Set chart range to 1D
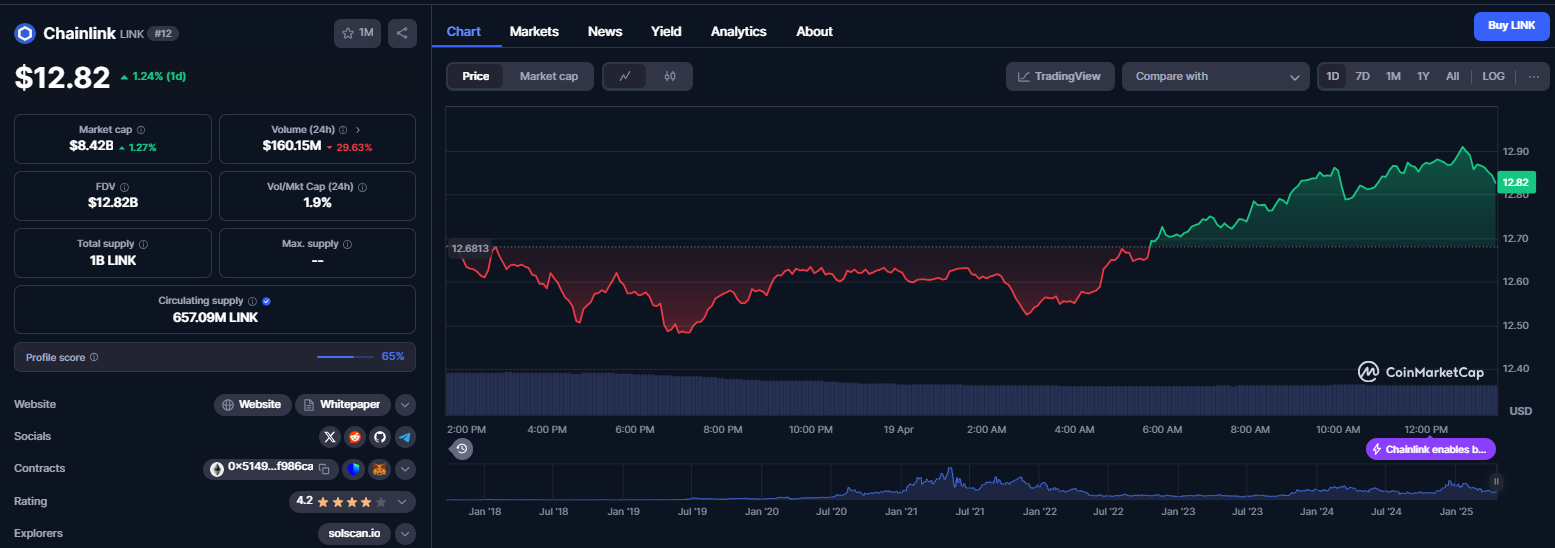This screenshot has width=1555, height=548. coord(1333,76)
